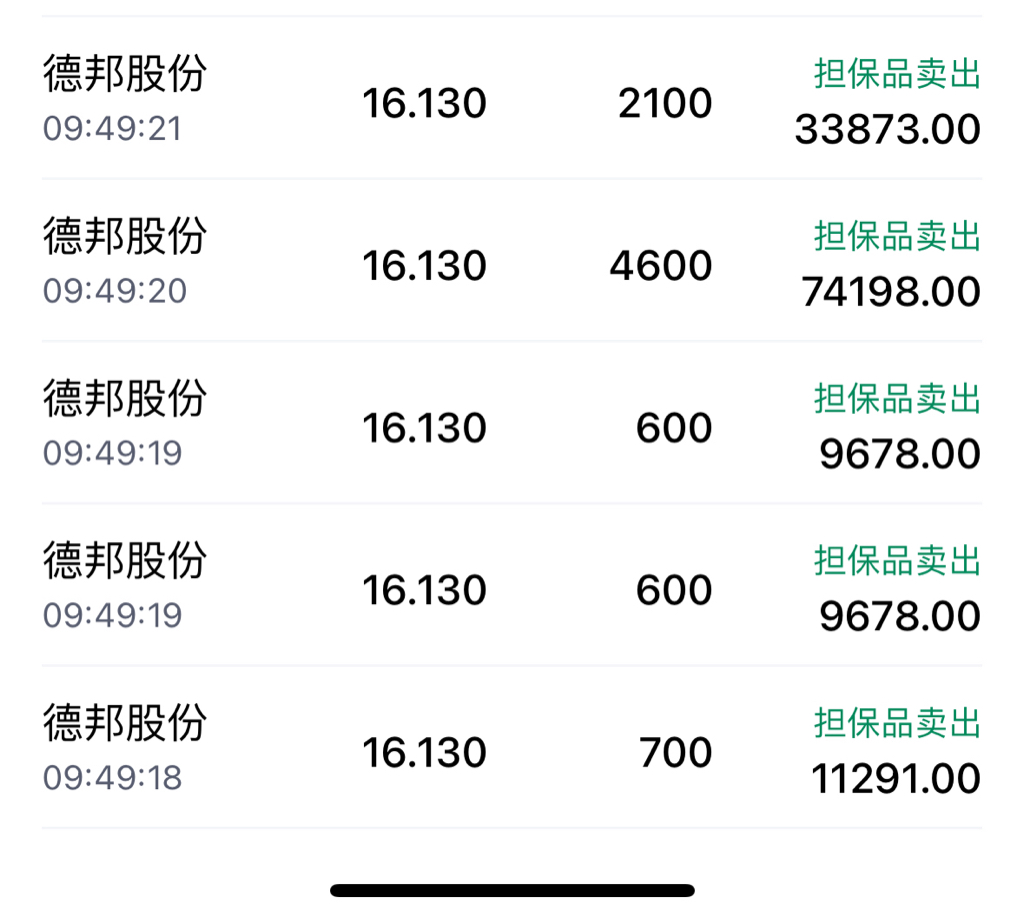Tap the iOS home indicator bar
Screen dimensions: 1024x919
pyautogui.click(x=512, y=890)
